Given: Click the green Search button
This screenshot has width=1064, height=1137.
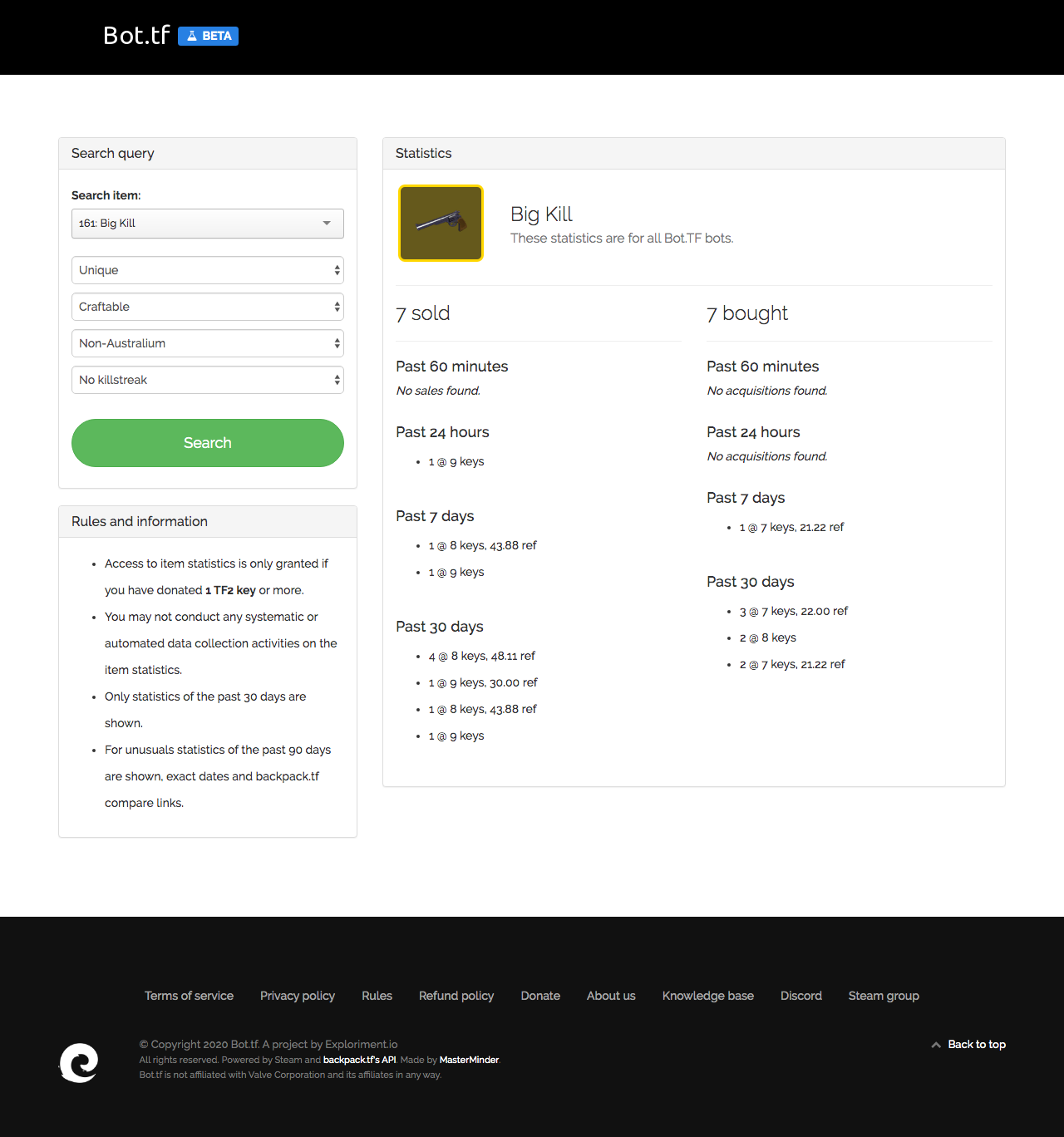Looking at the screenshot, I should [x=208, y=443].
